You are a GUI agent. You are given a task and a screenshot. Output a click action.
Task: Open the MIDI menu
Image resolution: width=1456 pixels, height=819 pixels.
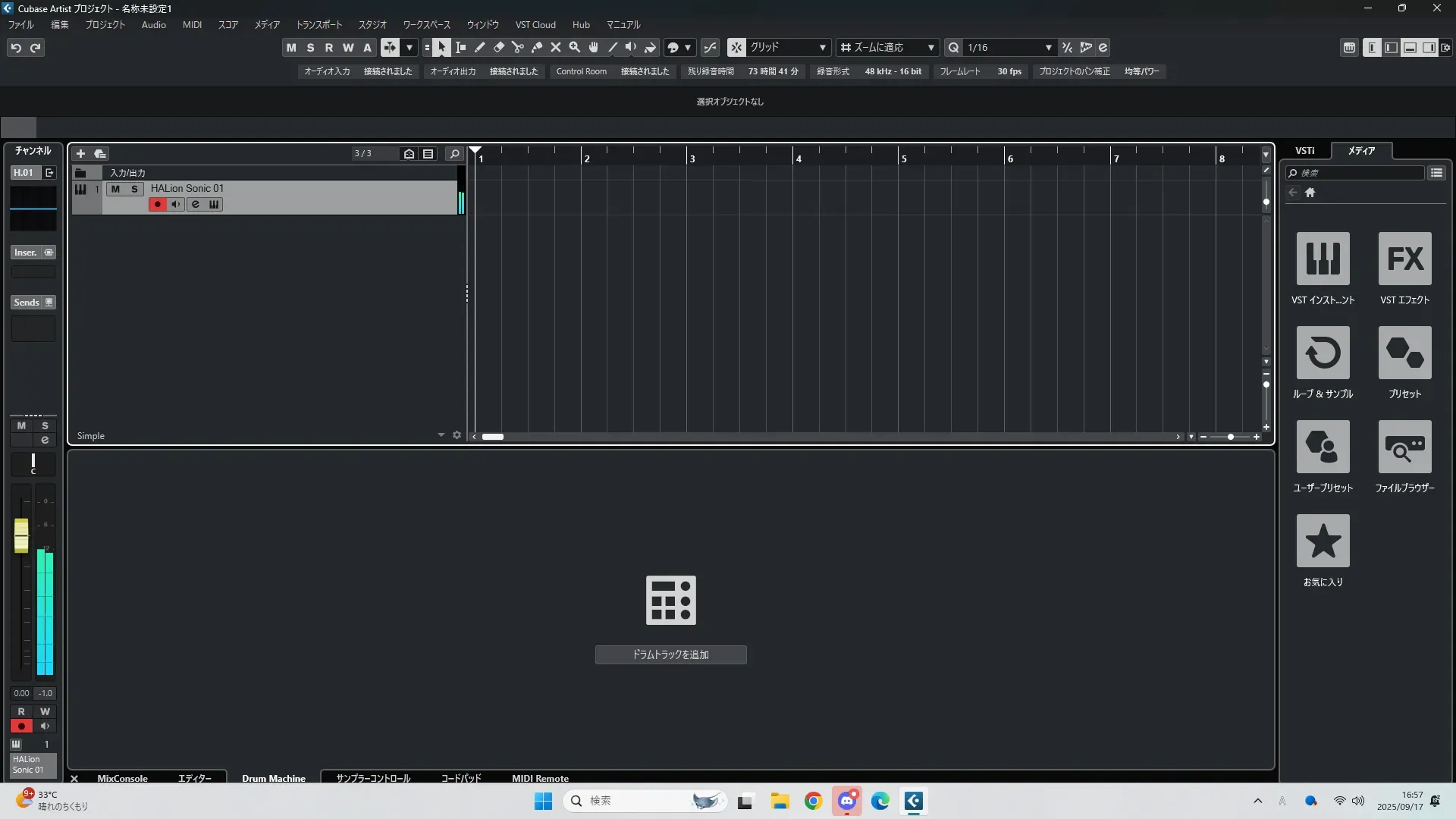[192, 25]
